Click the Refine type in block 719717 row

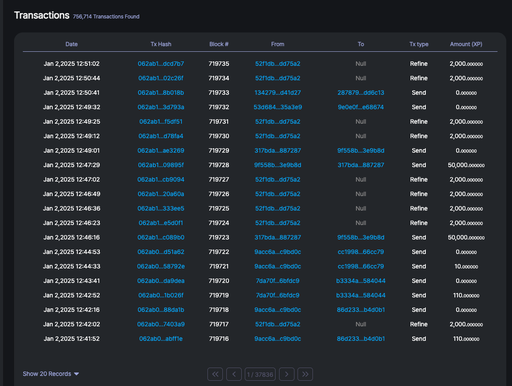click(x=419, y=324)
